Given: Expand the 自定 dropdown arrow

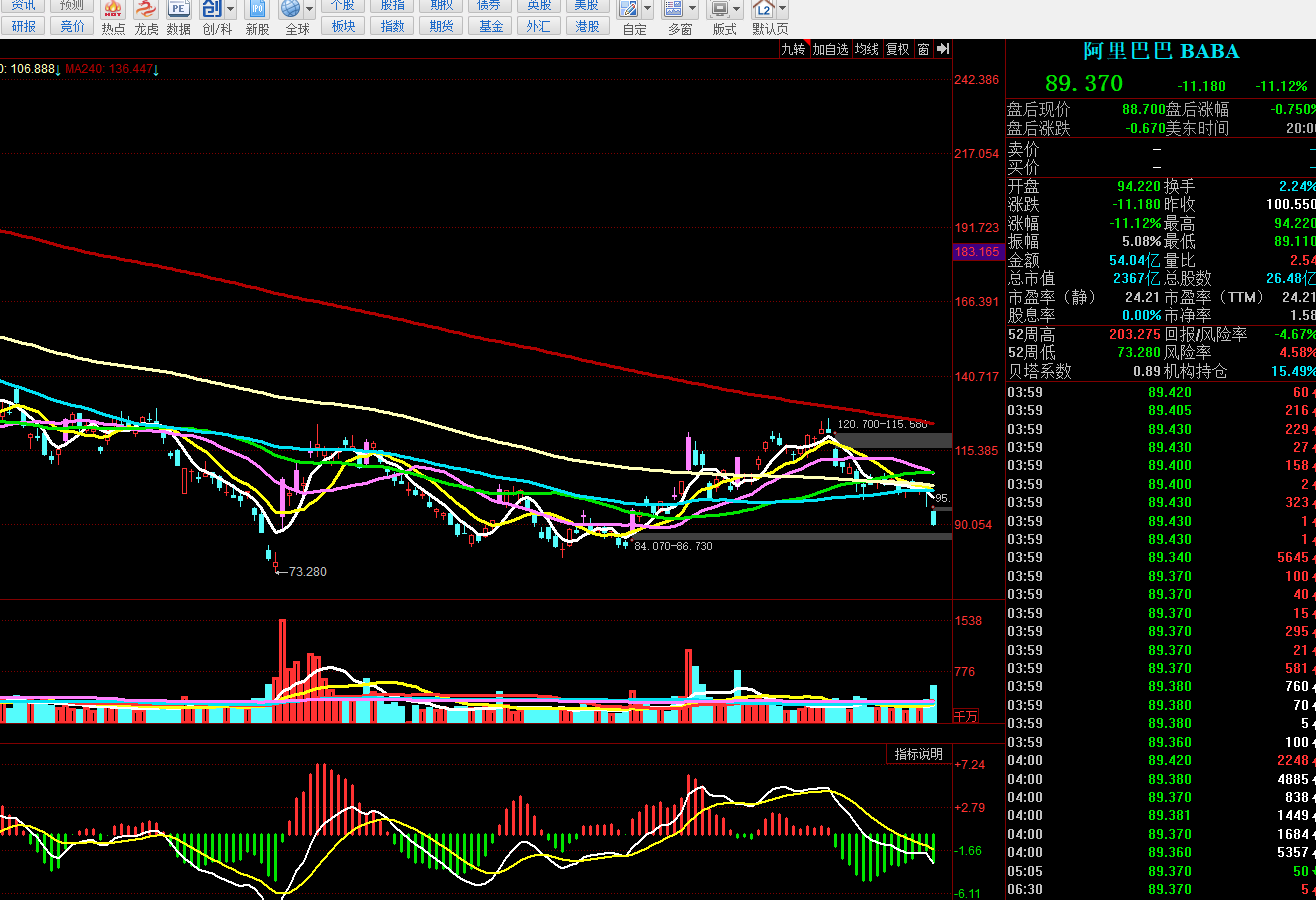Looking at the screenshot, I should (x=648, y=10).
